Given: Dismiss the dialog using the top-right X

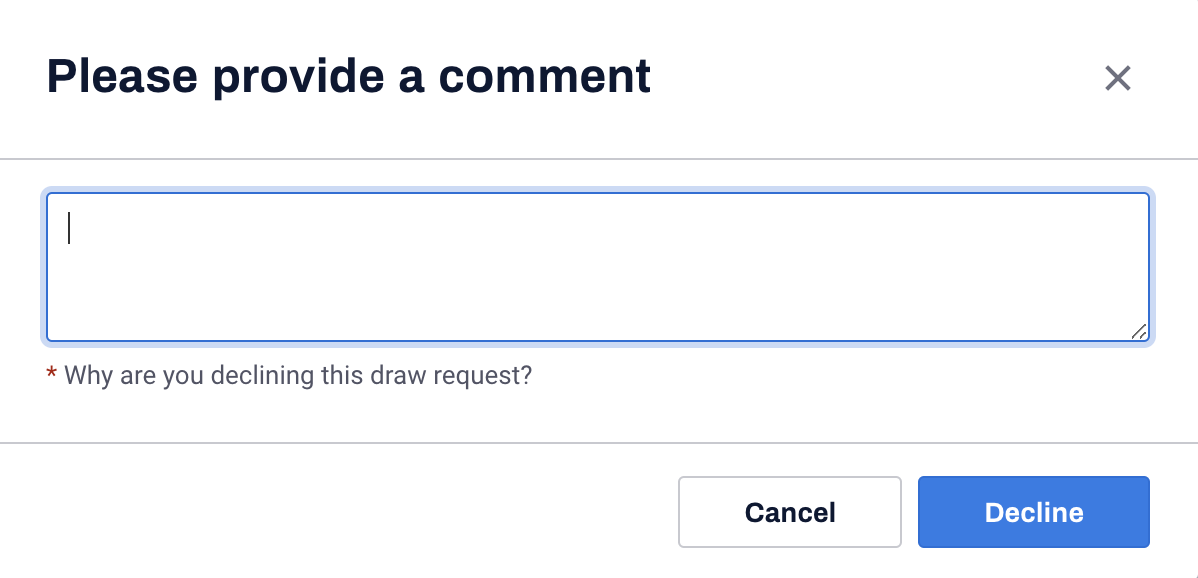Looking at the screenshot, I should tap(1117, 78).
